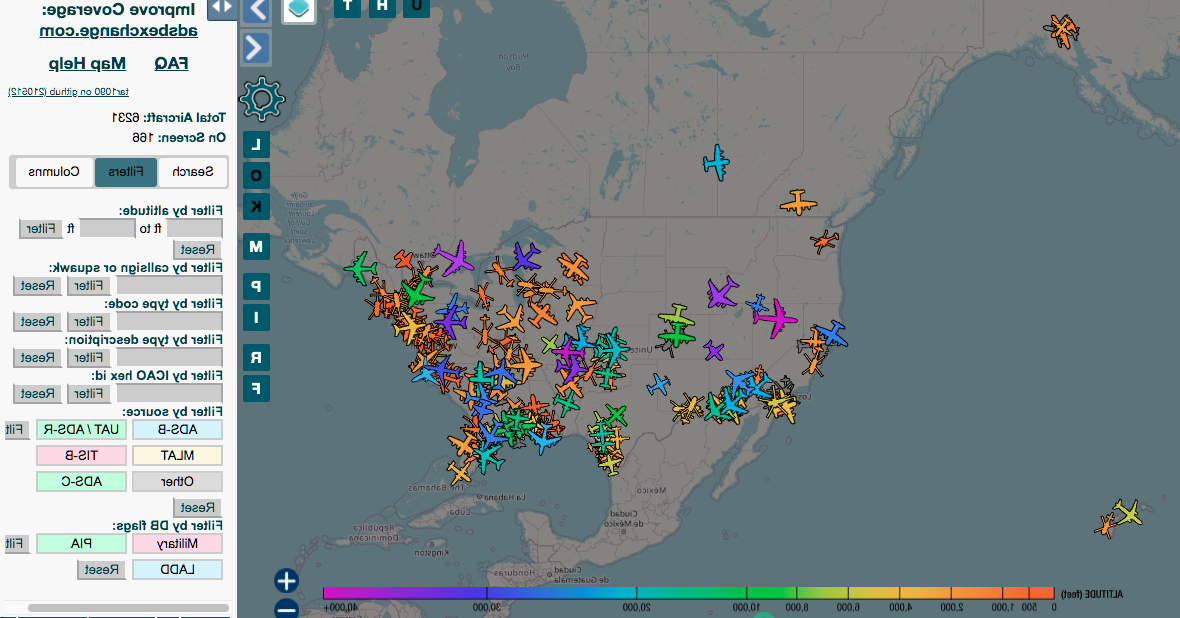
Task: Click the R map button
Action: pyautogui.click(x=256, y=358)
